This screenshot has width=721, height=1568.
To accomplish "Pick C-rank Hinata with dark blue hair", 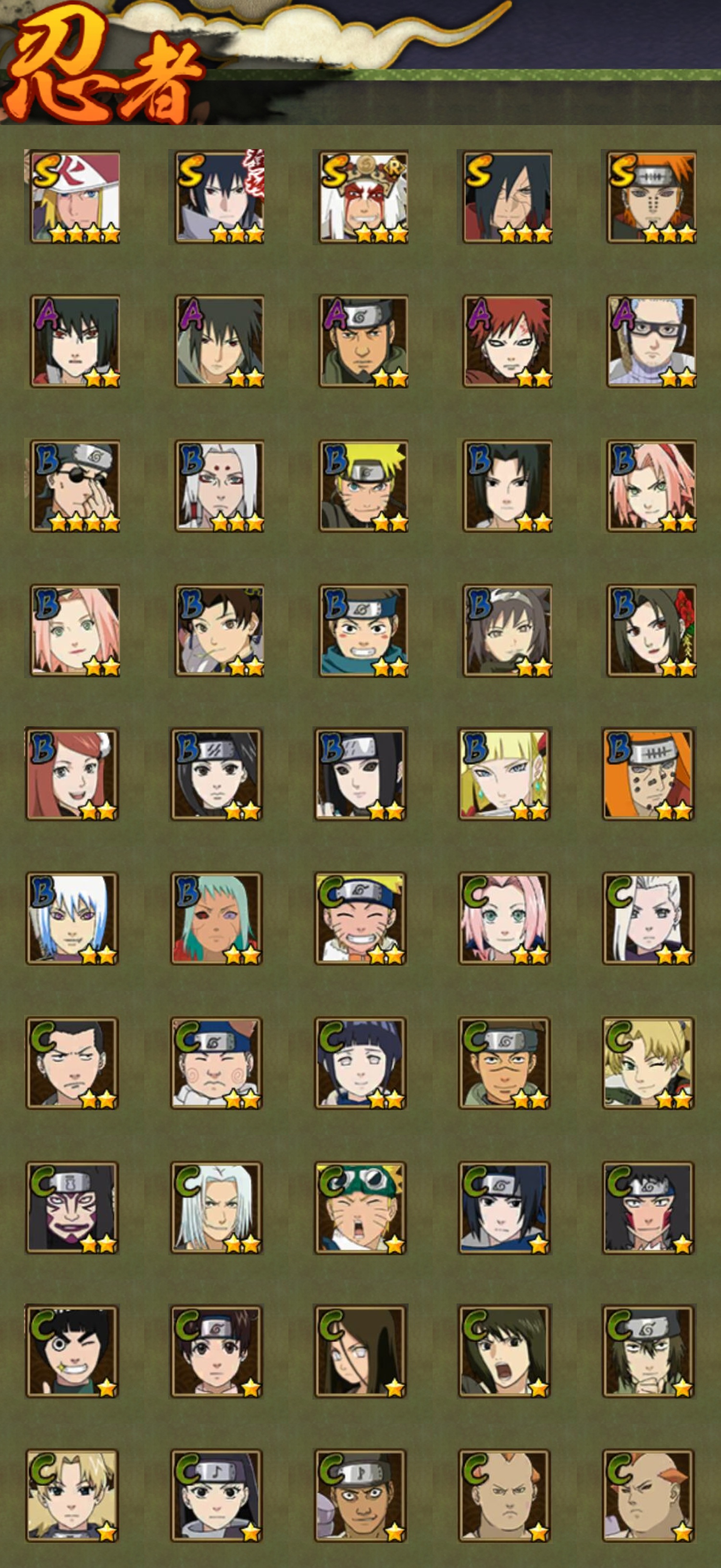I will (360, 1063).
